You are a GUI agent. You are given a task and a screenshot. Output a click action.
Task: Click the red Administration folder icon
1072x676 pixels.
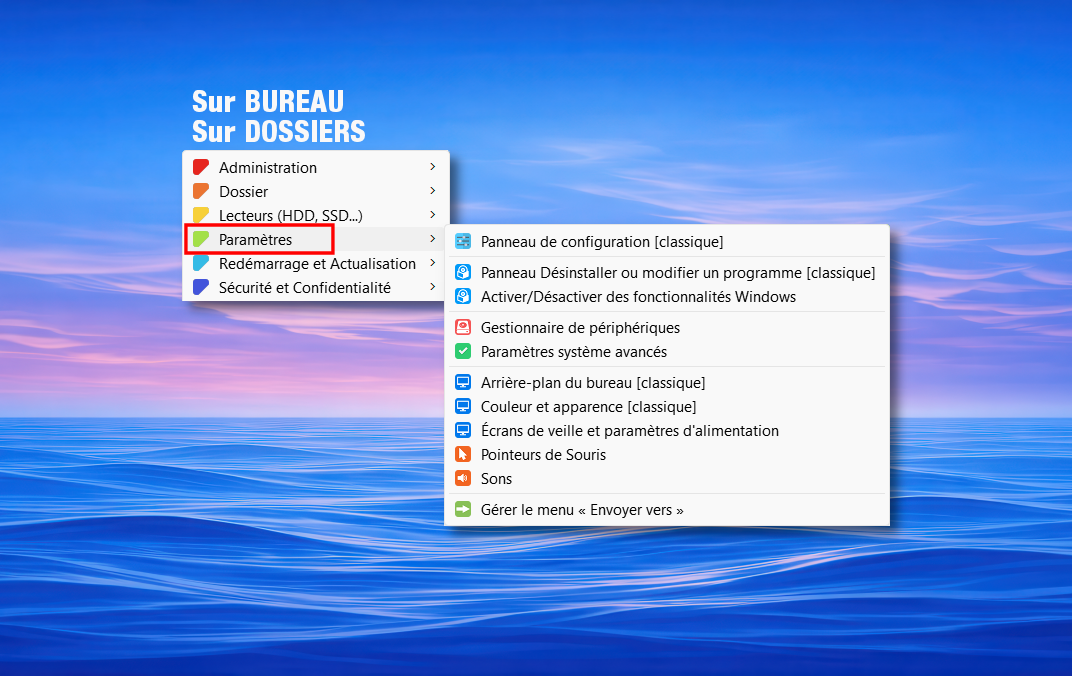click(x=201, y=168)
